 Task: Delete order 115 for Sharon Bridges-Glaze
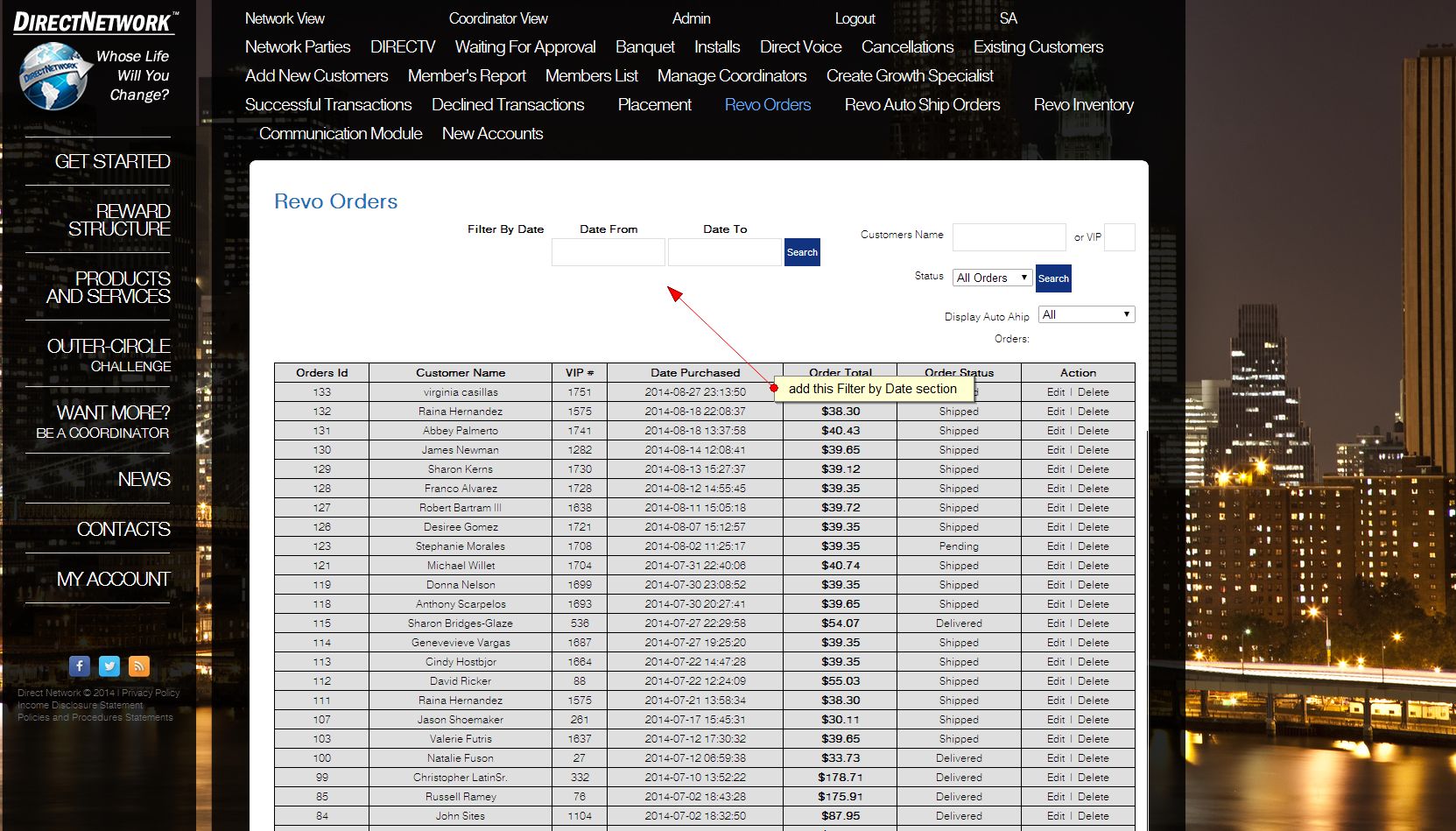click(x=1094, y=623)
